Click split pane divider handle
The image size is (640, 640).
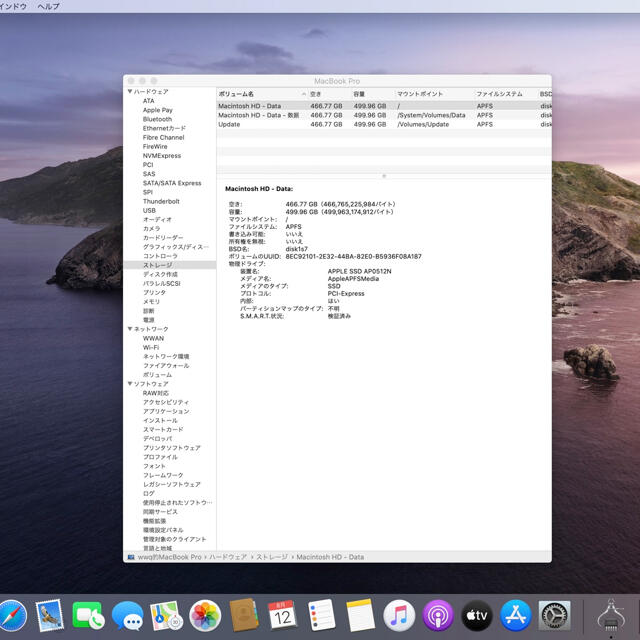pos(384,176)
